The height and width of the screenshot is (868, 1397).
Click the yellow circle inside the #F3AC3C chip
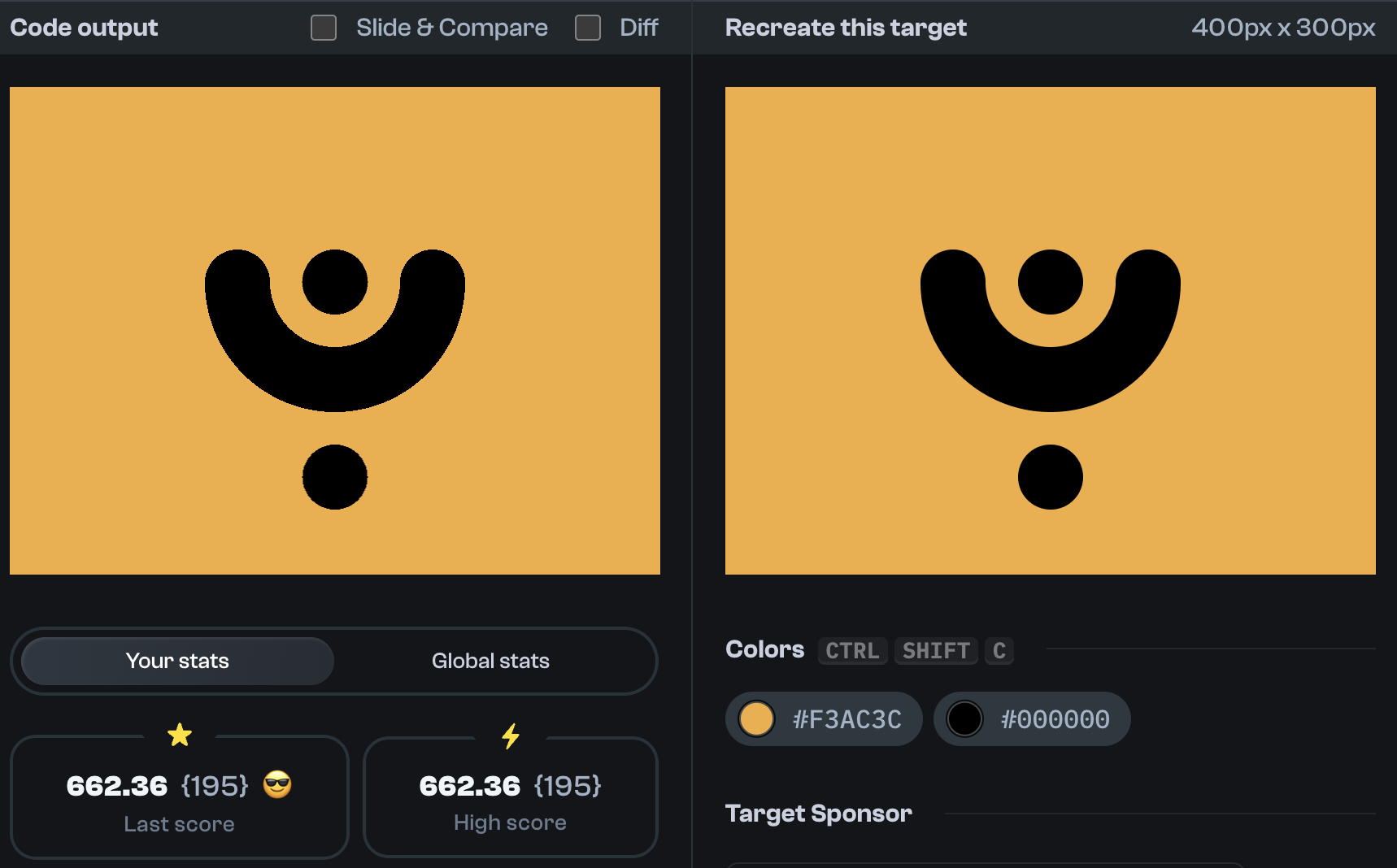pos(756,718)
